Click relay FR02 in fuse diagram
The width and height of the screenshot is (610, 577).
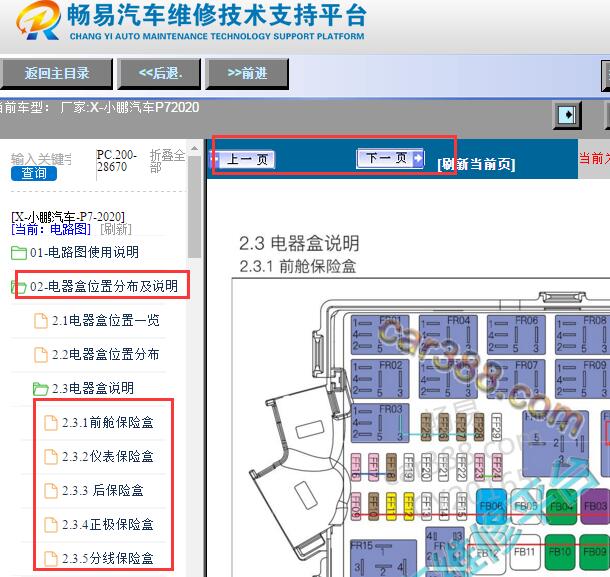click(380, 379)
